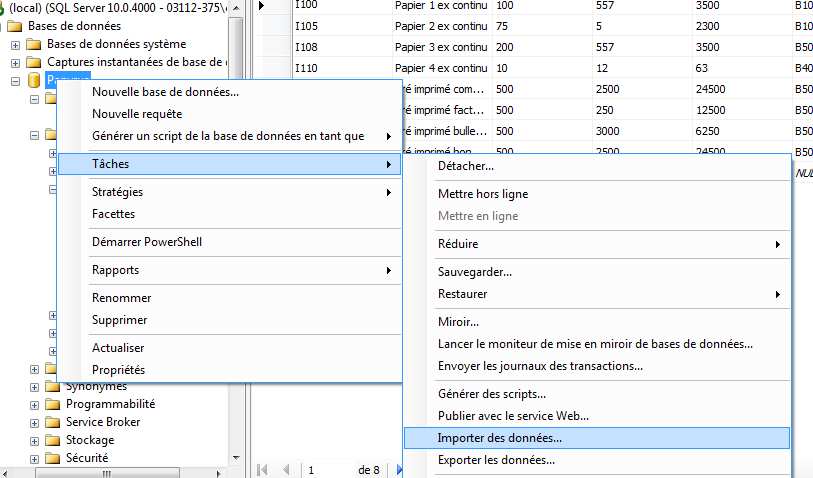Click the selected database cylinder icon
The width and height of the screenshot is (813, 478).
point(34,80)
